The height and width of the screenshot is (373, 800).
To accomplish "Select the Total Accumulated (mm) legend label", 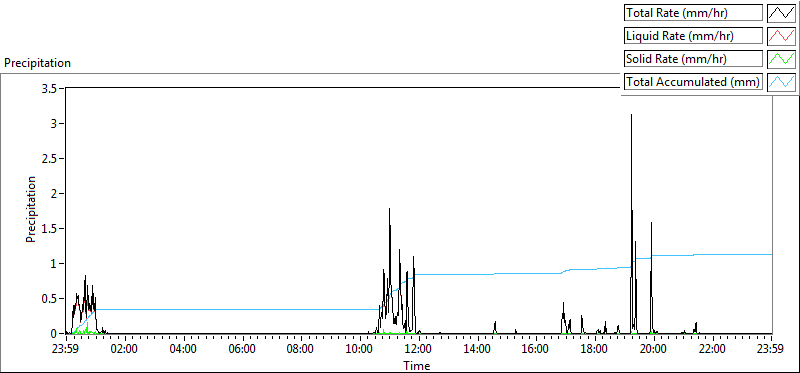I will pos(693,82).
